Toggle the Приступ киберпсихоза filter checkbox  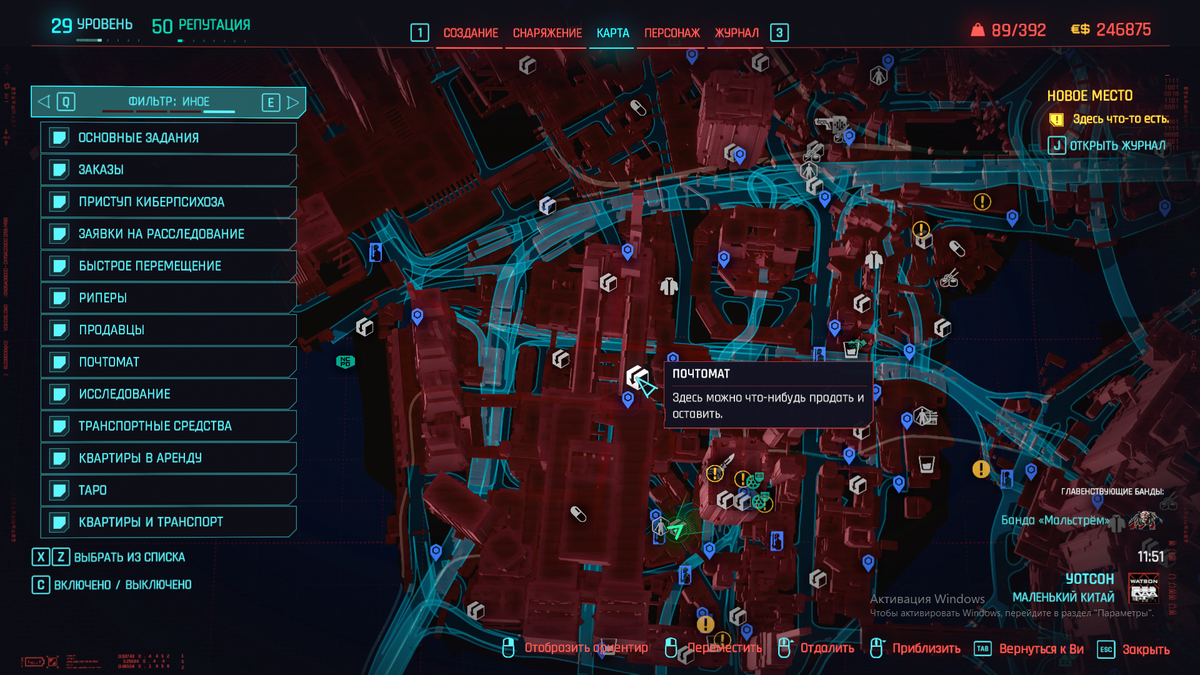pyautogui.click(x=60, y=202)
